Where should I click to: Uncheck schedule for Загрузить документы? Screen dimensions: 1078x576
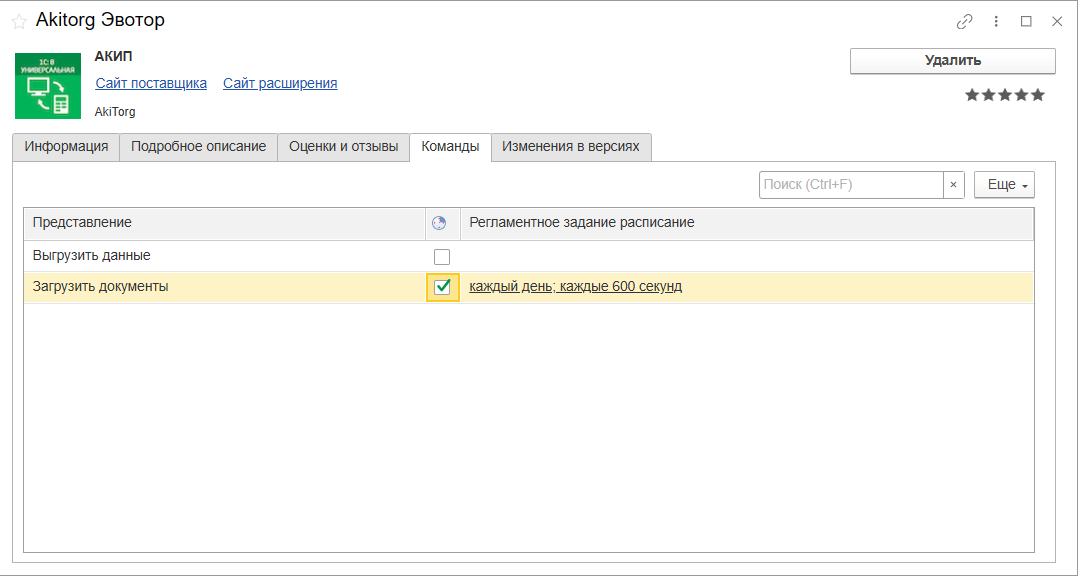pos(443,287)
